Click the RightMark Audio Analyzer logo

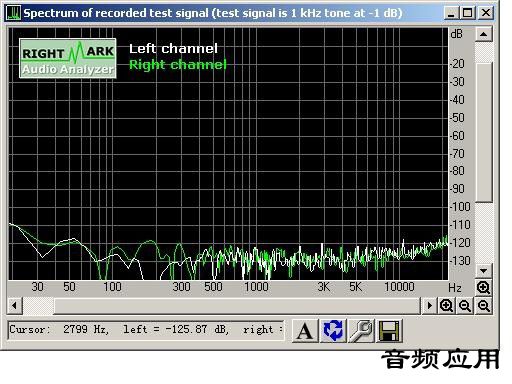68,58
